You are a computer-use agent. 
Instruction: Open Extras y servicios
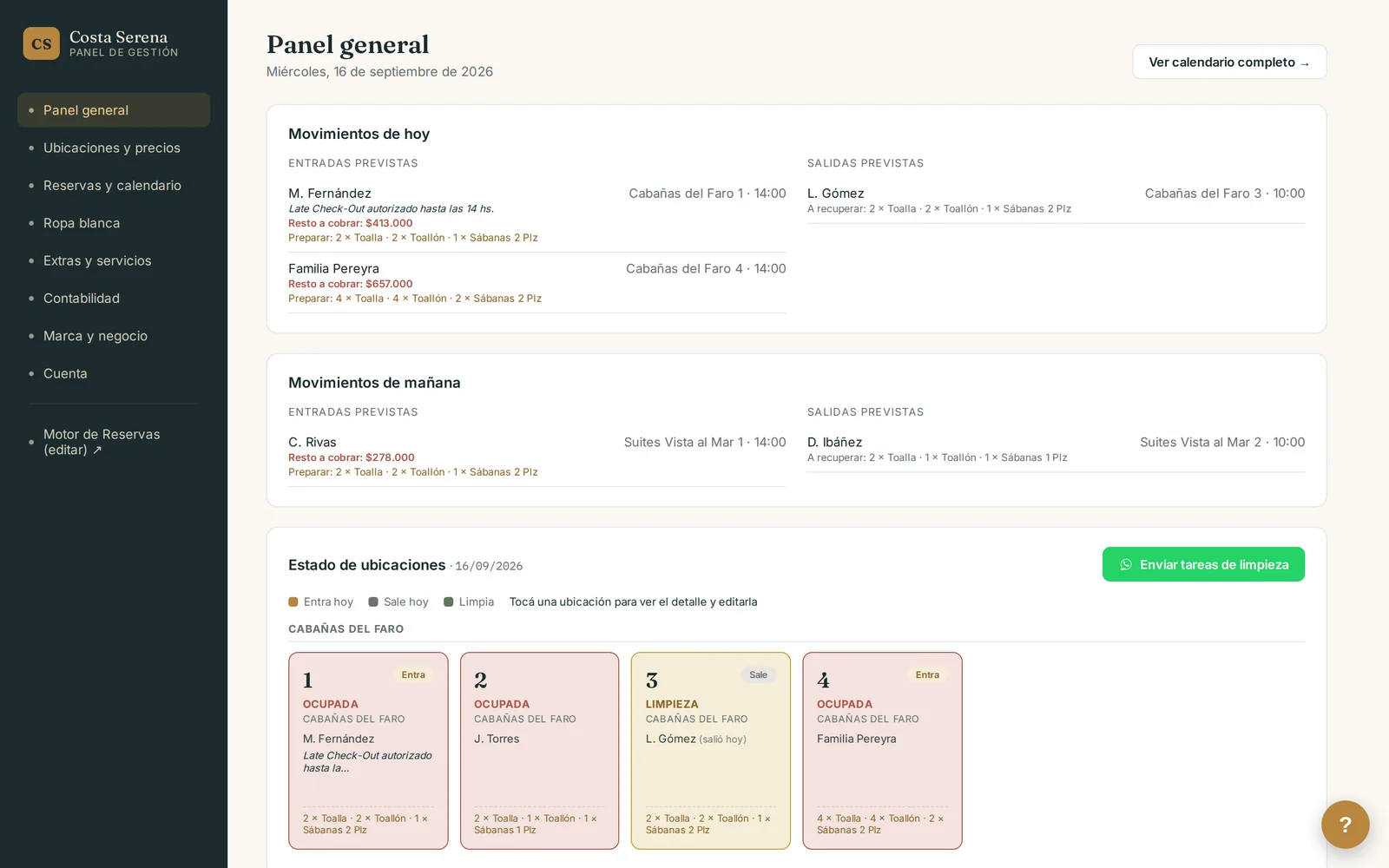[x=114, y=260]
